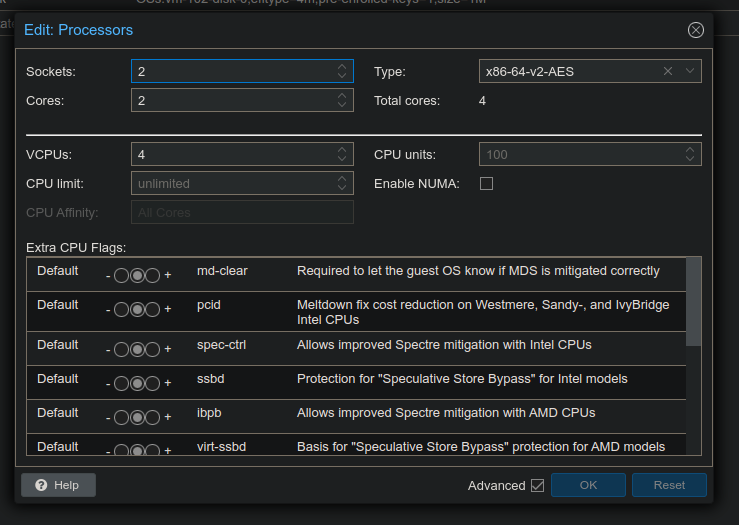The width and height of the screenshot is (739, 525).
Task: Close the Edit: Processors dialog
Action: click(x=696, y=30)
